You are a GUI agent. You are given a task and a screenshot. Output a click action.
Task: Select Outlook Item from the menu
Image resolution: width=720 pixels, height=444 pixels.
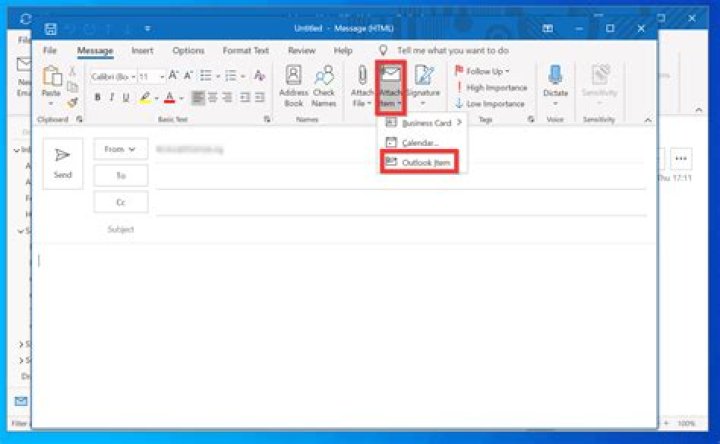[418, 162]
